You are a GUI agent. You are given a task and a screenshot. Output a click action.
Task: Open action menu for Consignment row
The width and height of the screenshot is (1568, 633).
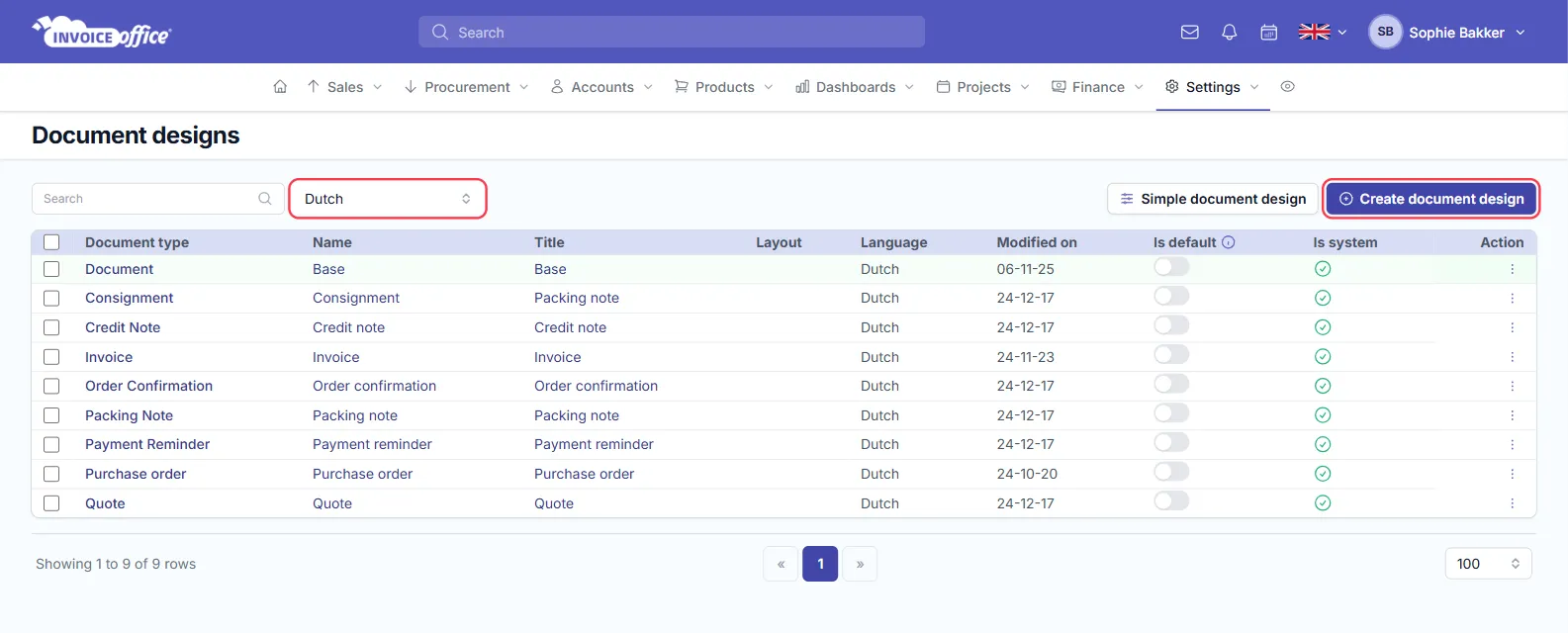click(x=1512, y=299)
